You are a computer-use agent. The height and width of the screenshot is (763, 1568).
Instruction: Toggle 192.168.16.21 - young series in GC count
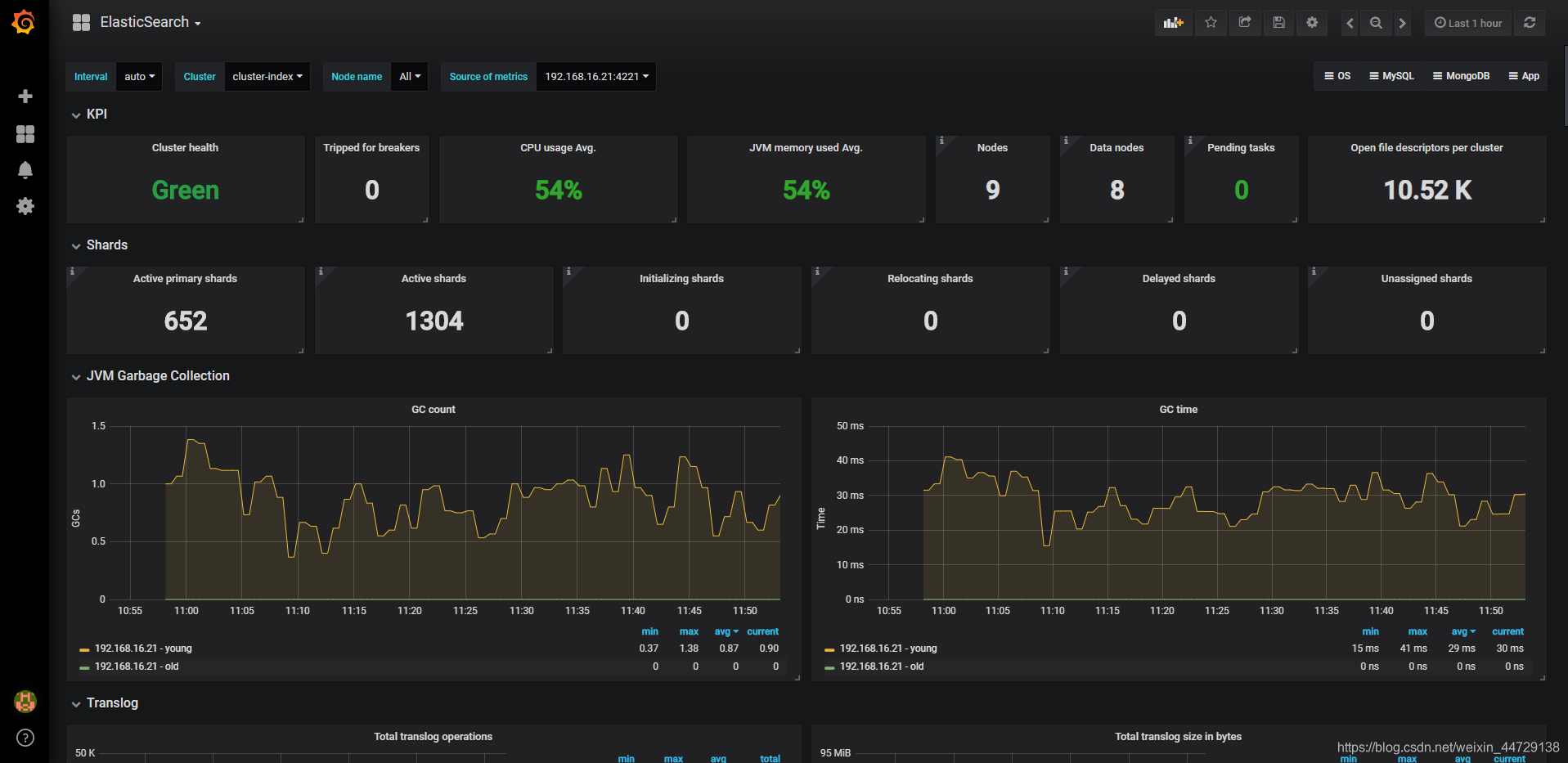tap(143, 649)
